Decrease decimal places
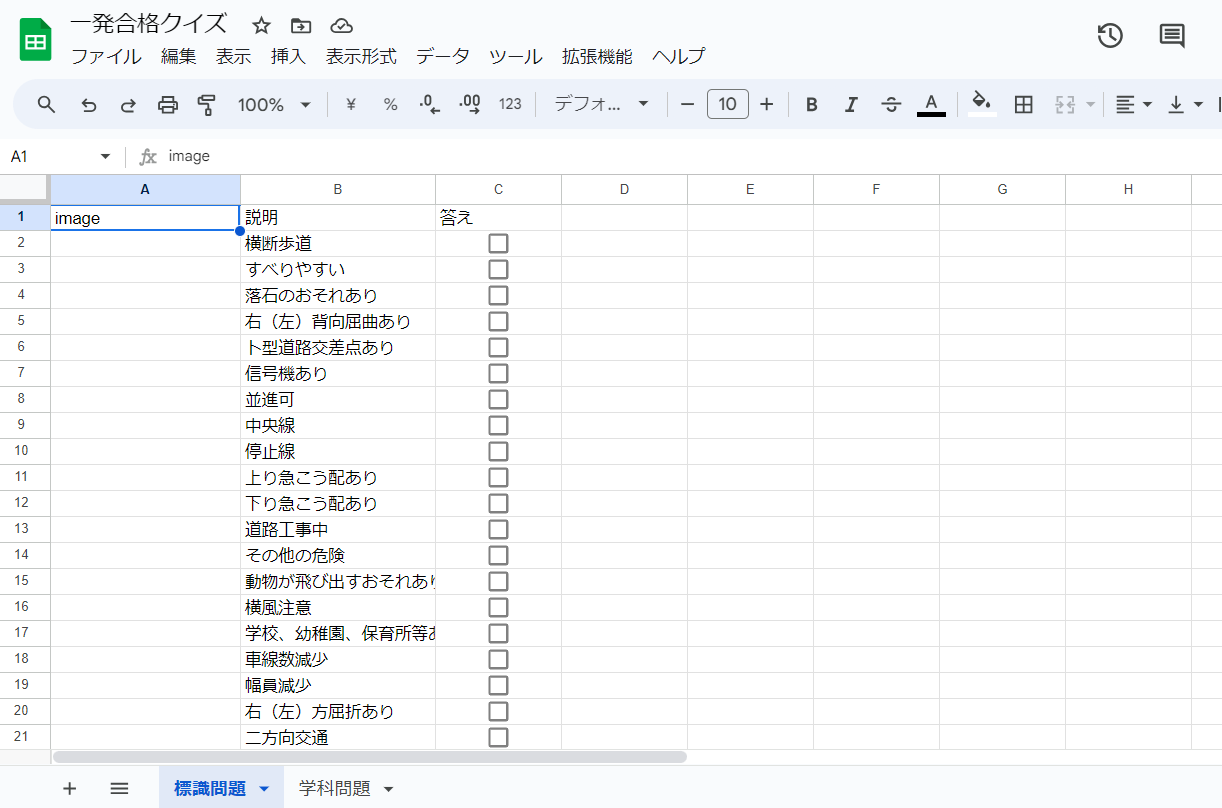The height and width of the screenshot is (808, 1222). point(430,104)
